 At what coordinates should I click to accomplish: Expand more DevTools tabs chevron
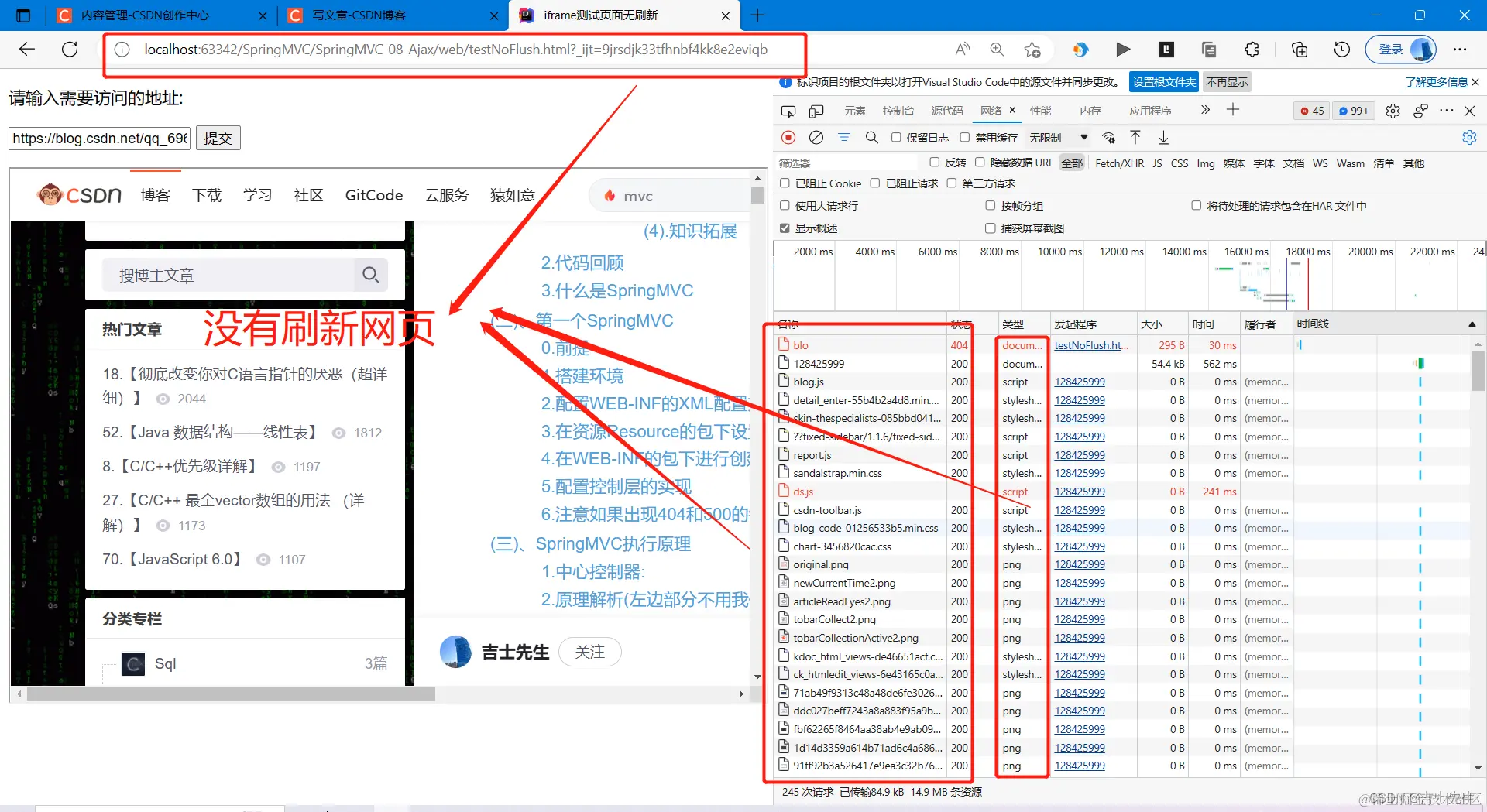click(x=1205, y=110)
